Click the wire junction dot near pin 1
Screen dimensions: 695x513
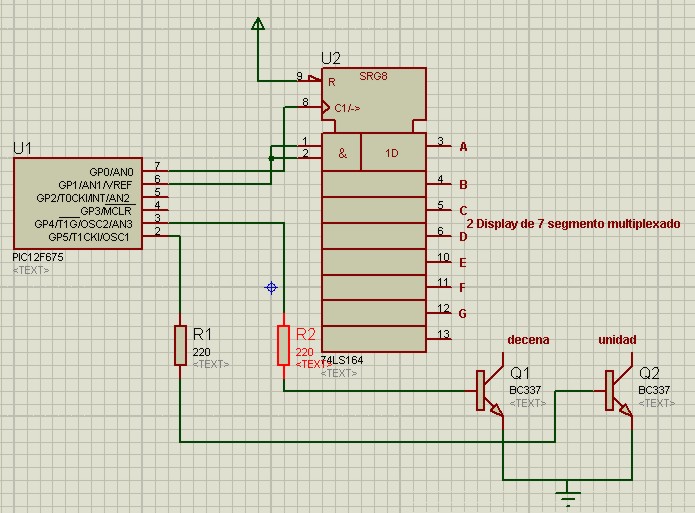click(271, 157)
